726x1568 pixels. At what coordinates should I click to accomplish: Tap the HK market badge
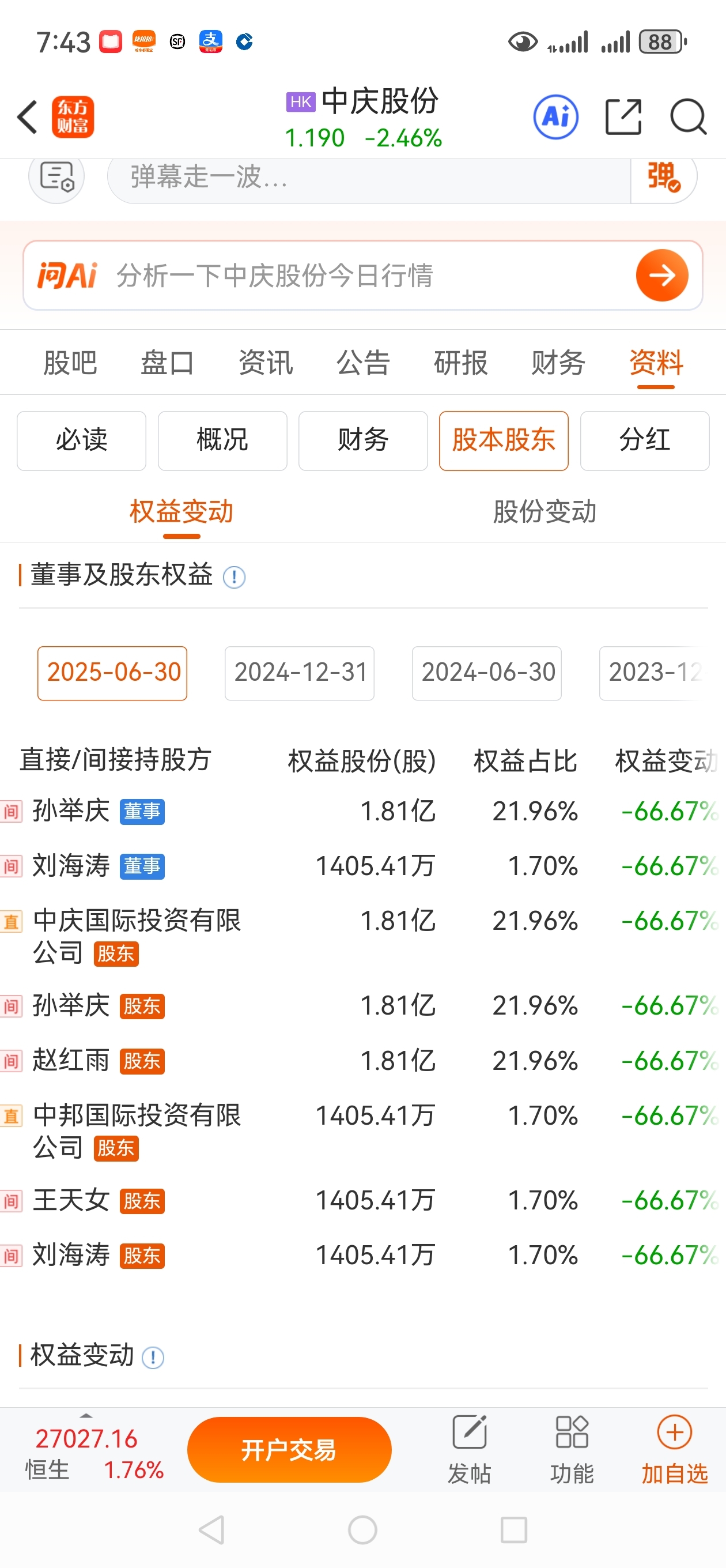301,101
